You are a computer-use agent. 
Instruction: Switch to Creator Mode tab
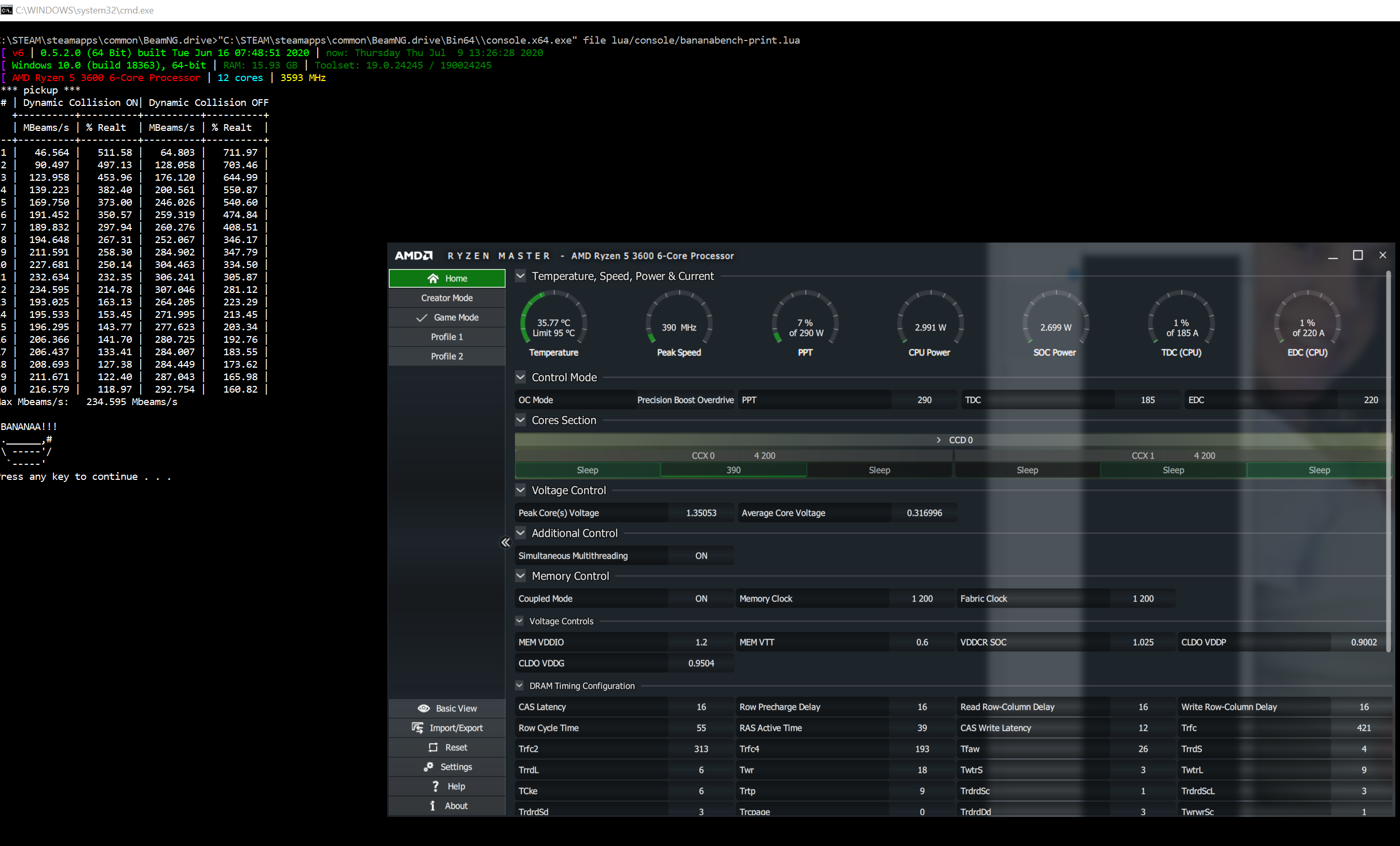tap(447, 298)
